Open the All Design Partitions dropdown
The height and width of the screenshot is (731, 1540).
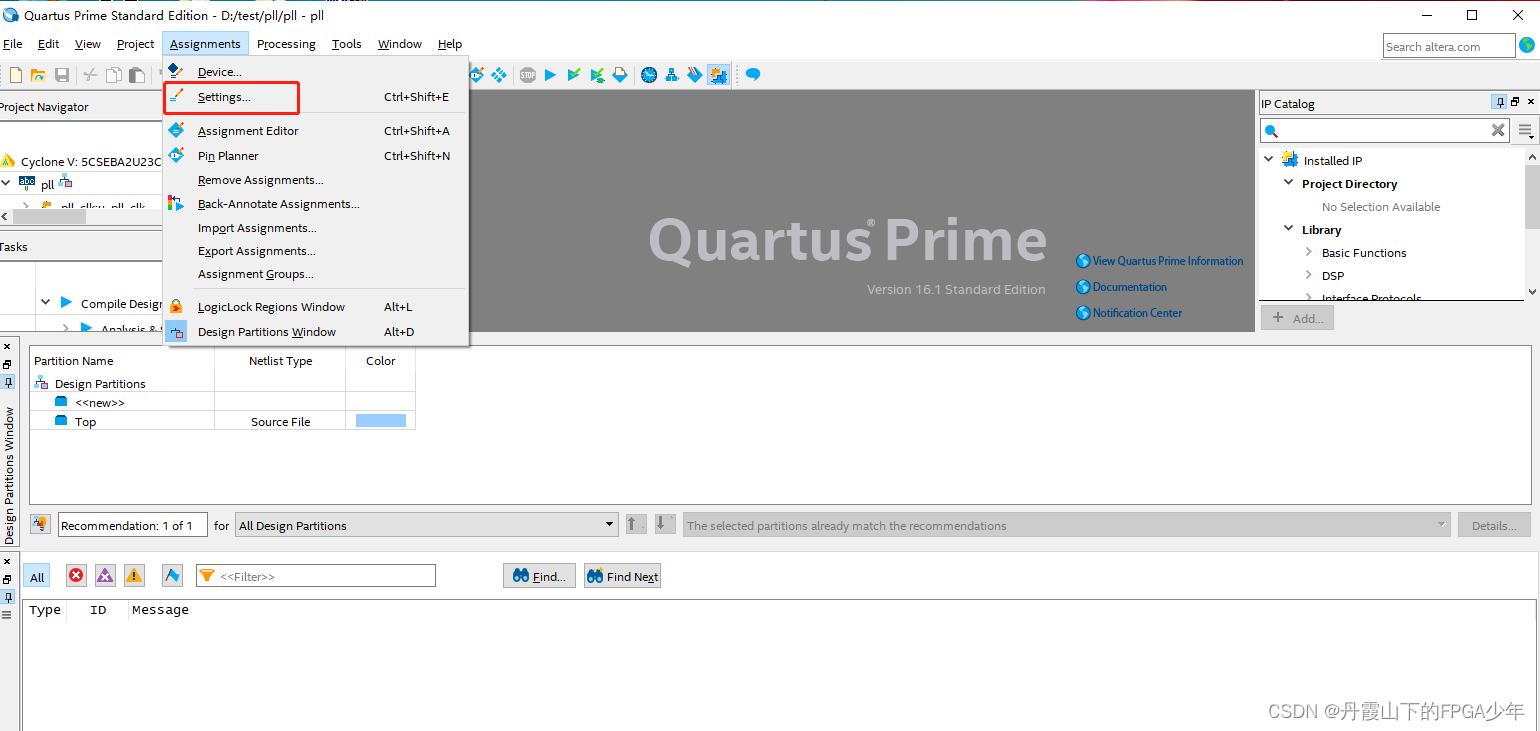tap(427, 525)
